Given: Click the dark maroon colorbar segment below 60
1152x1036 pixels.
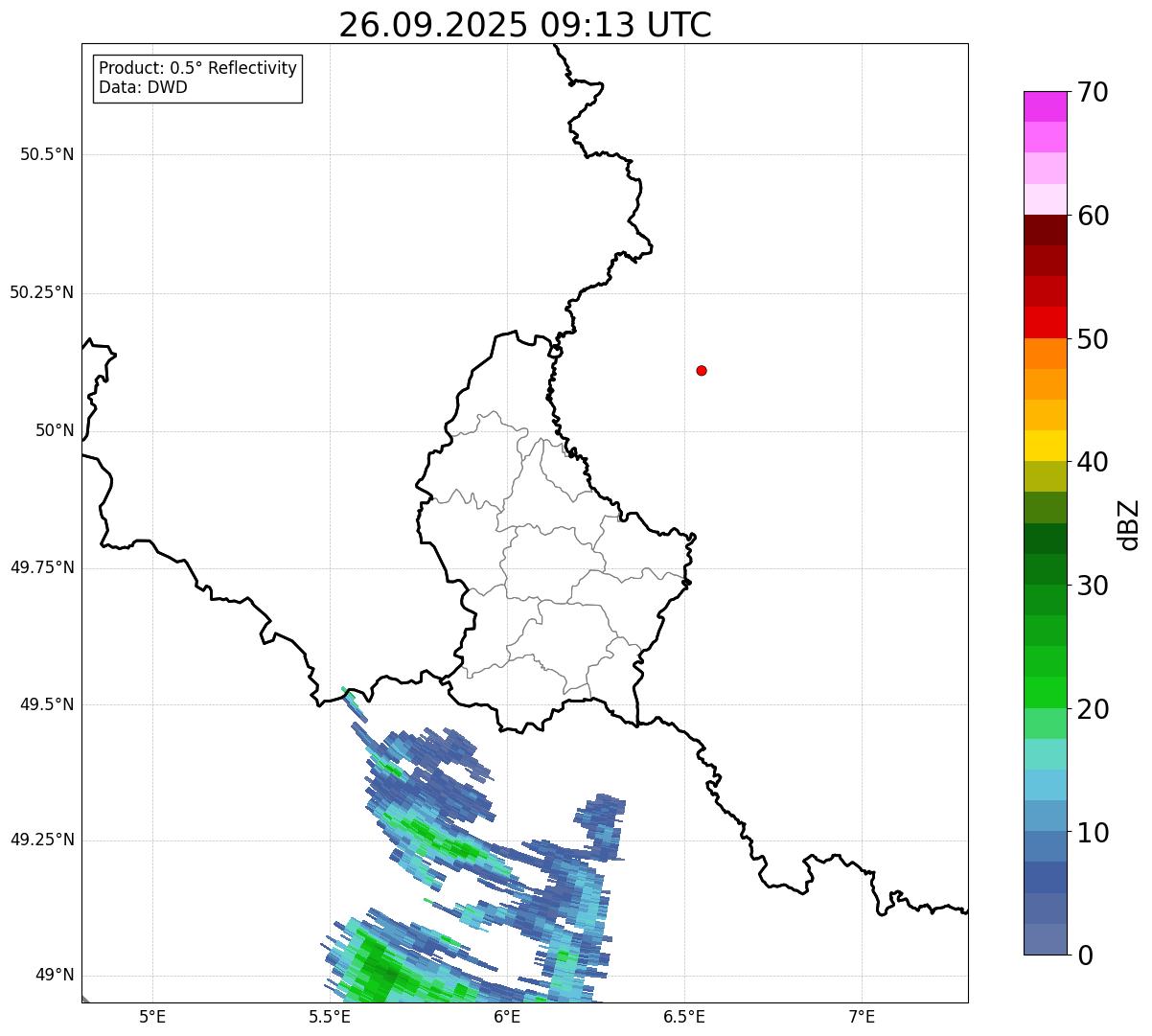Looking at the screenshot, I should coord(1045,230).
